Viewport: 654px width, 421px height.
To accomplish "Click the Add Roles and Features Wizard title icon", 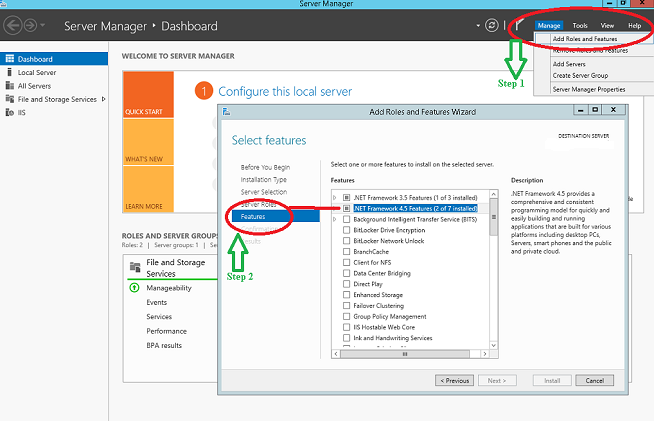I will tap(226, 111).
